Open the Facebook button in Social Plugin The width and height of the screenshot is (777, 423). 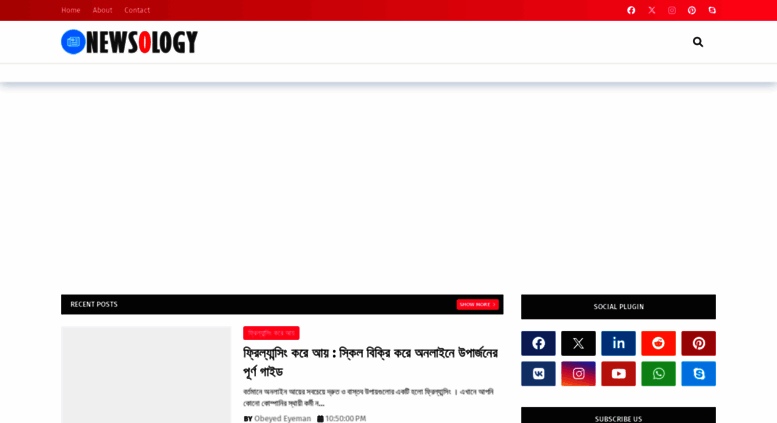(538, 343)
